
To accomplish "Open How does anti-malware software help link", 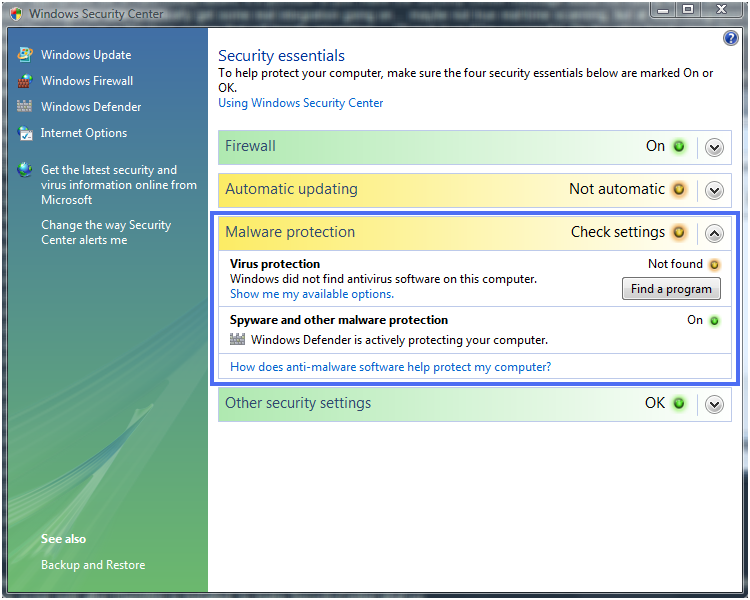I will [x=390, y=367].
